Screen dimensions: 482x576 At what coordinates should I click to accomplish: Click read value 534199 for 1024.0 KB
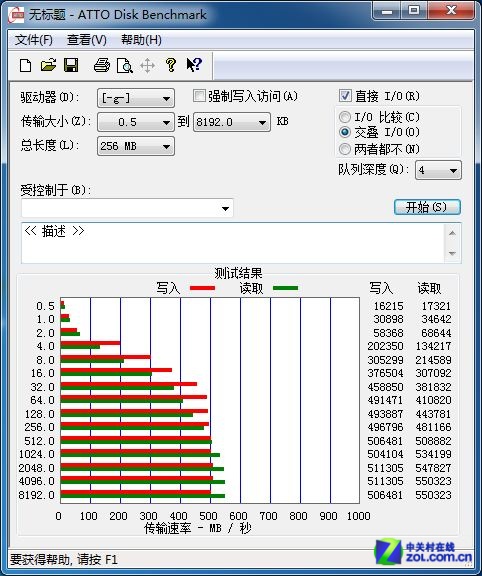point(434,454)
